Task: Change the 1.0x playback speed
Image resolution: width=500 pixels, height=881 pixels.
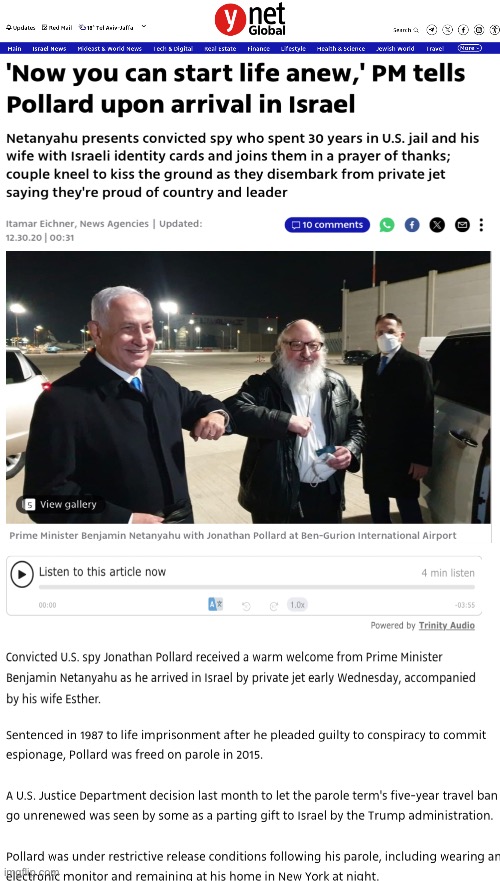Action: [x=297, y=605]
